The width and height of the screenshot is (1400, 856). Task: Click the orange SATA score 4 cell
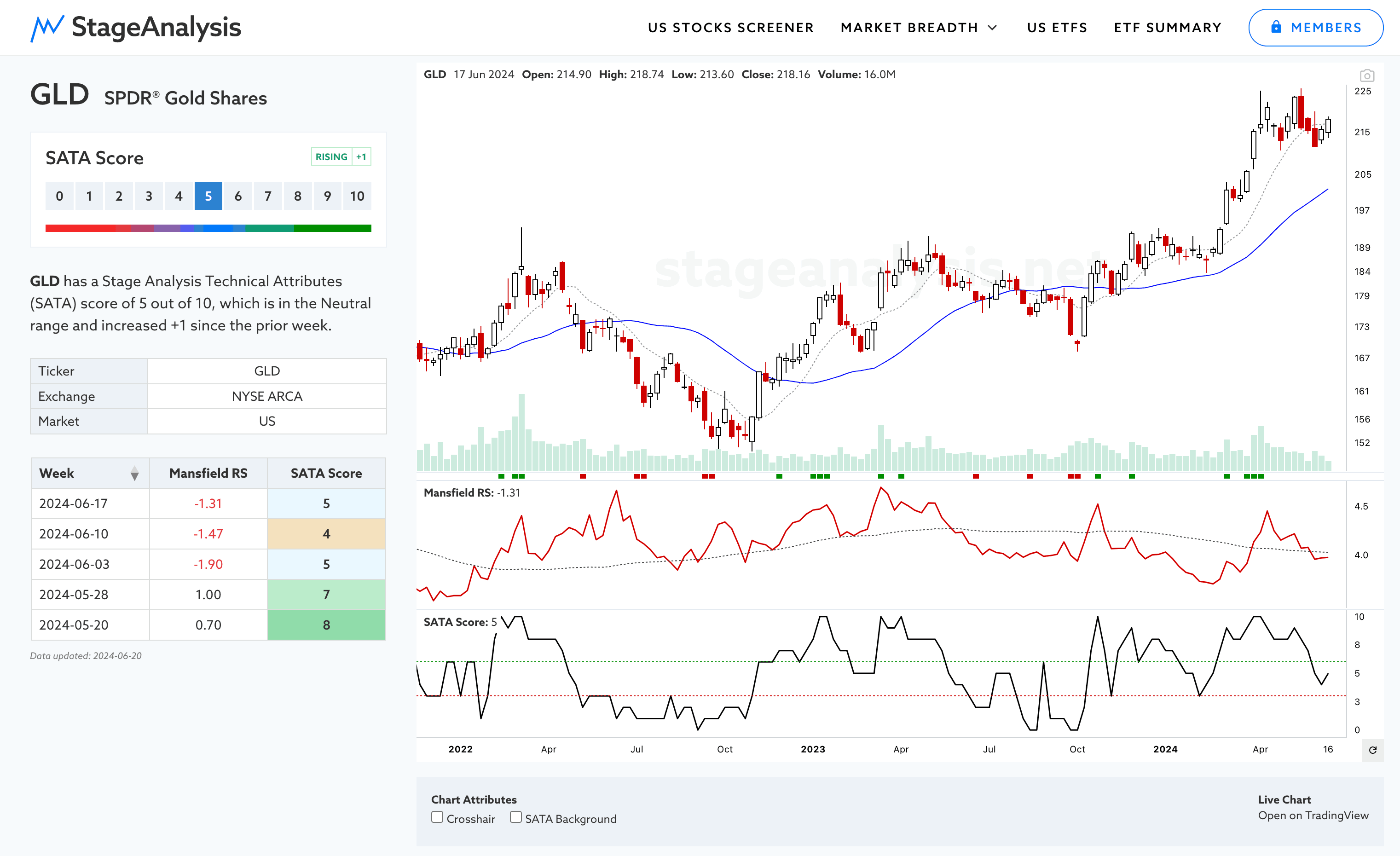click(326, 534)
